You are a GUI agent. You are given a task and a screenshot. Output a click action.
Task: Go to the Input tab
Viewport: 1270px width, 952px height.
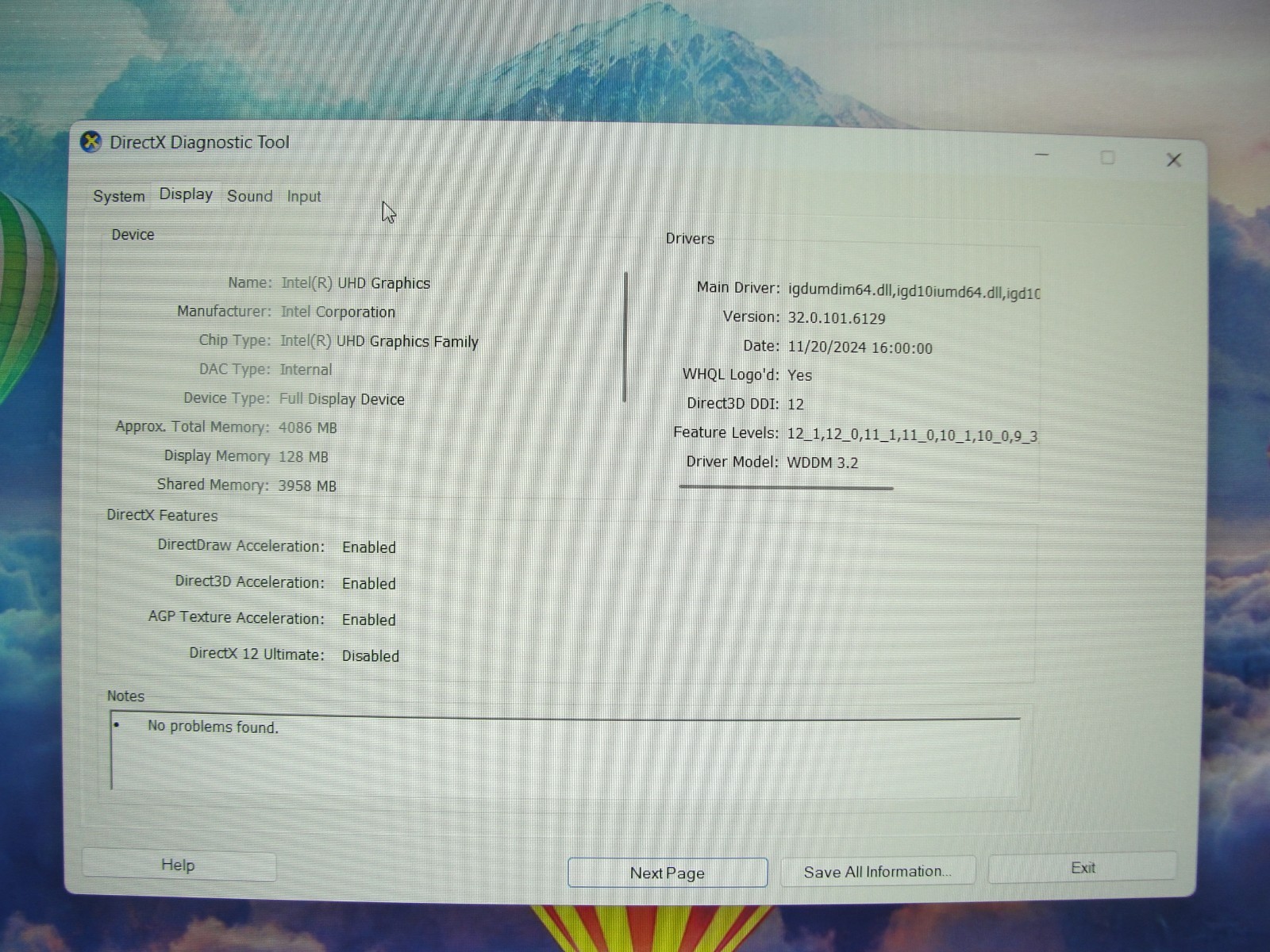click(x=304, y=197)
